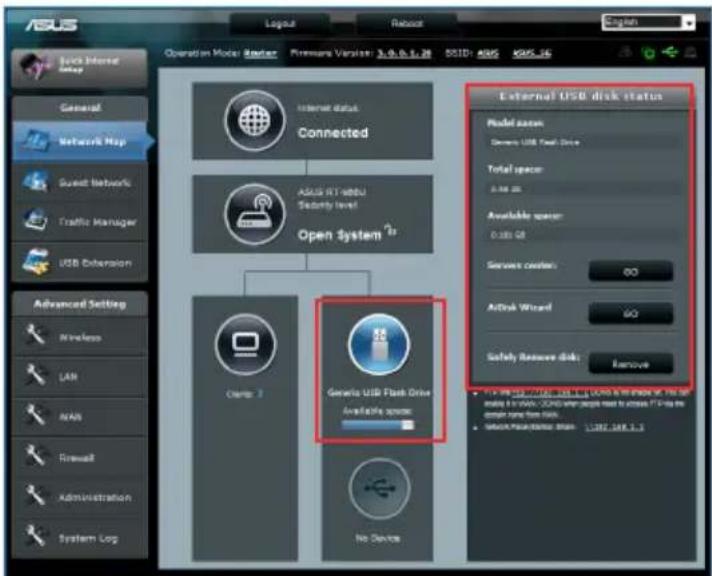Click GO button for Servers center

coord(631,271)
